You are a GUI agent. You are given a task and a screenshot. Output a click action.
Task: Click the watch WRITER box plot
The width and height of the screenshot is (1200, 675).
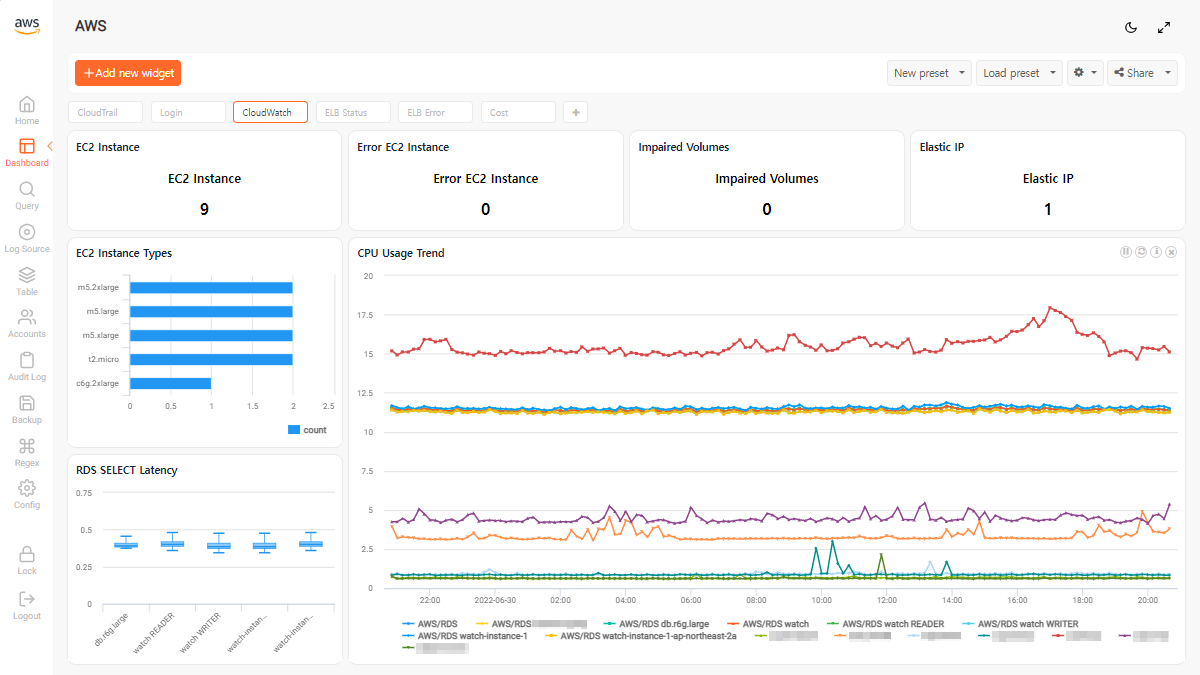point(218,545)
